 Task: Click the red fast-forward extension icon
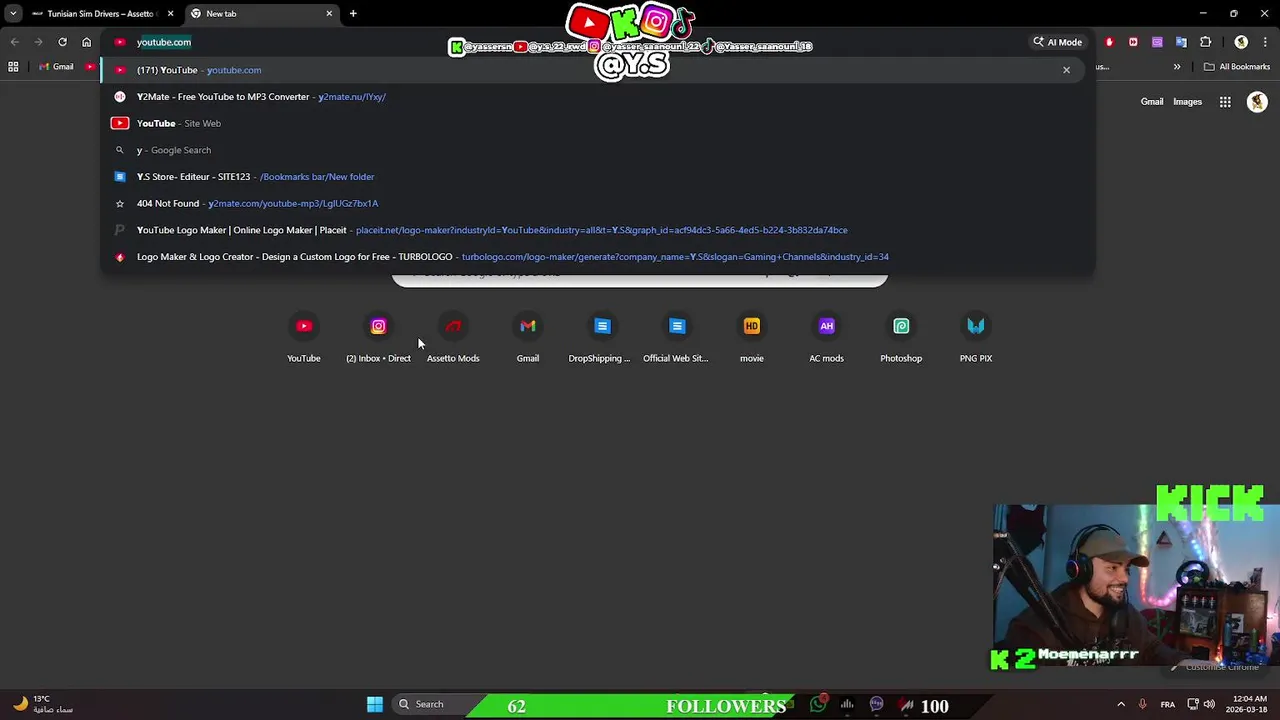[1133, 42]
